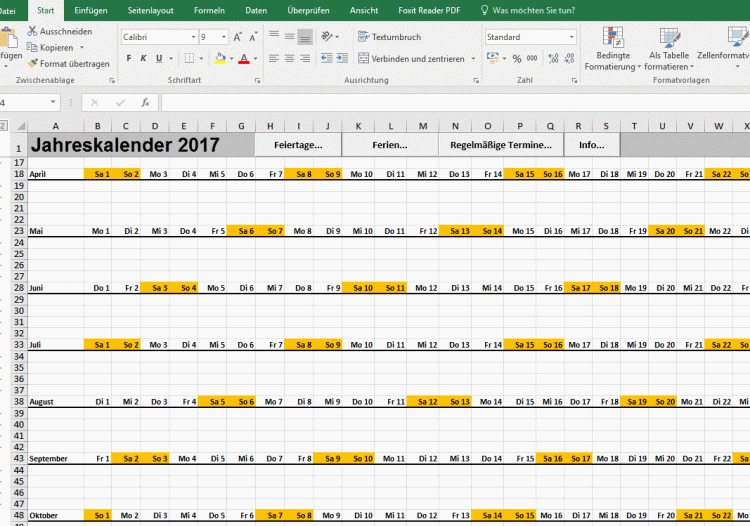The height and width of the screenshot is (526, 750).
Task: Click the Format übertragen paintbrush
Action: pos(32,63)
